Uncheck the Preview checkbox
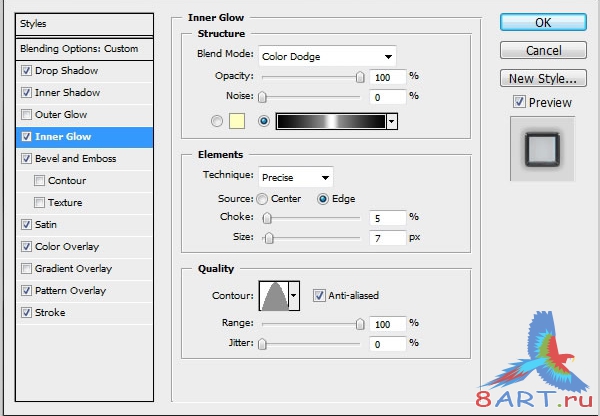The image size is (600, 416). pos(518,102)
